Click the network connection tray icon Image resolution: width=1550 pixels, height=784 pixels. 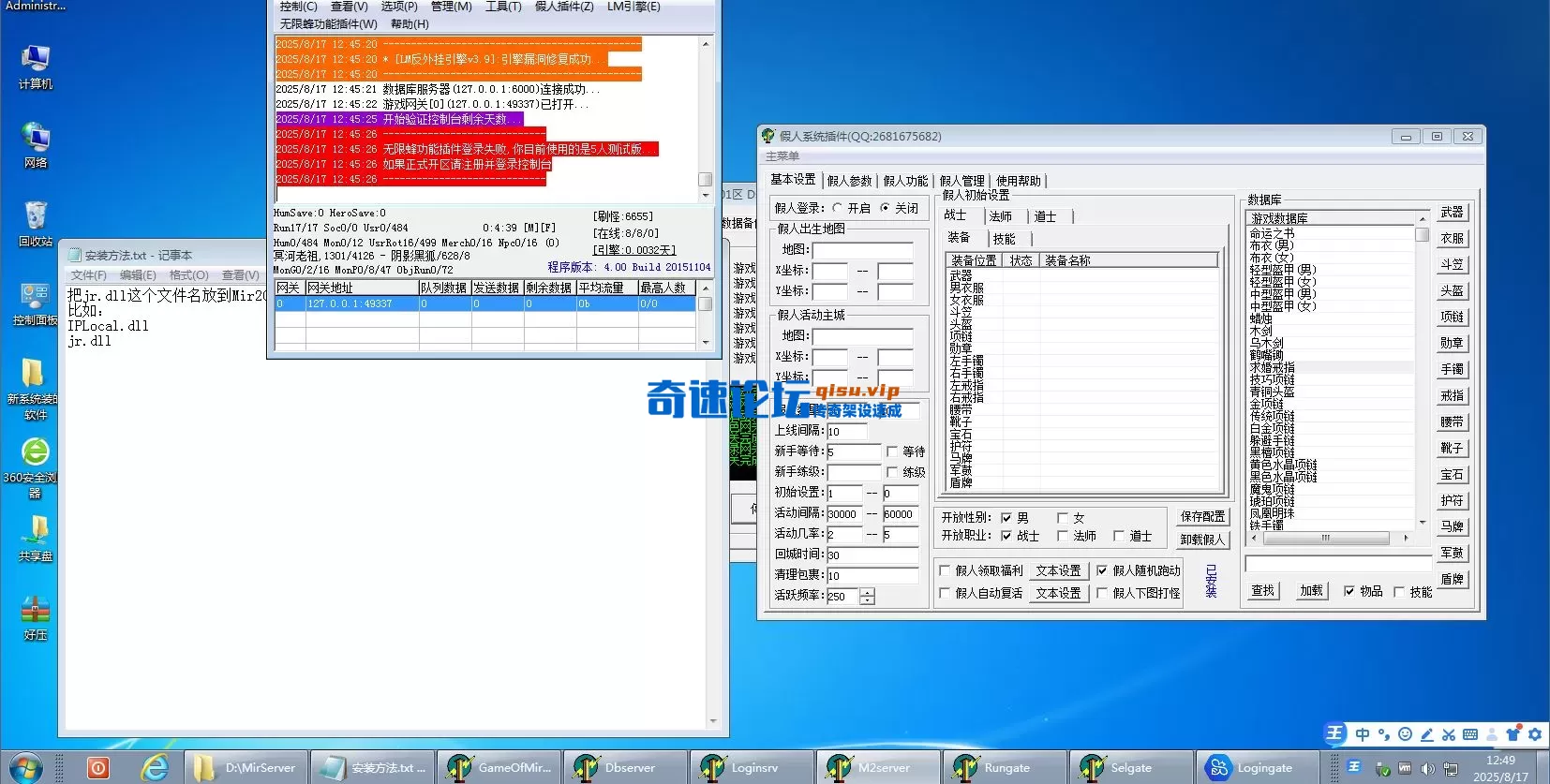1451,768
